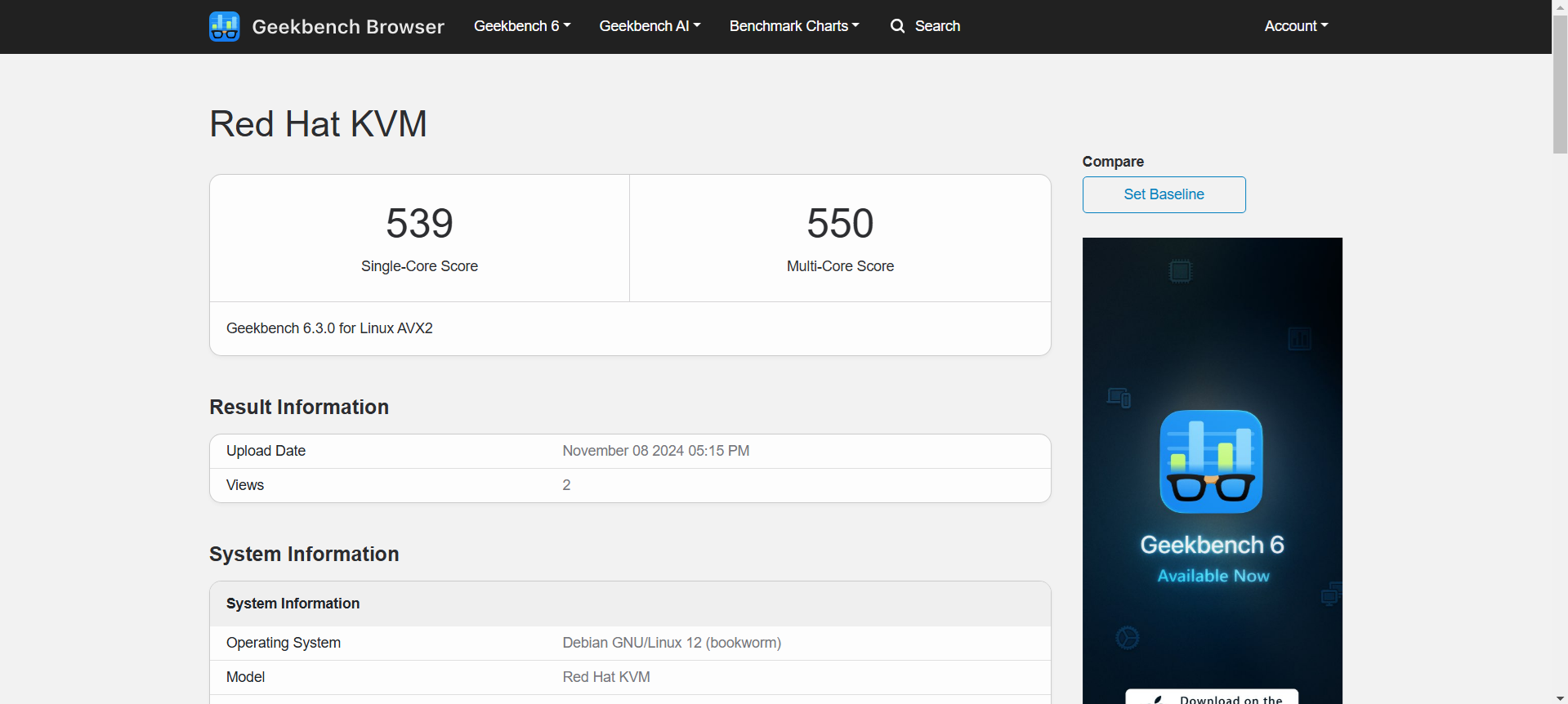Open the Geekbench AI dropdown menu
Screen dimensions: 1568x704
pos(650,26)
